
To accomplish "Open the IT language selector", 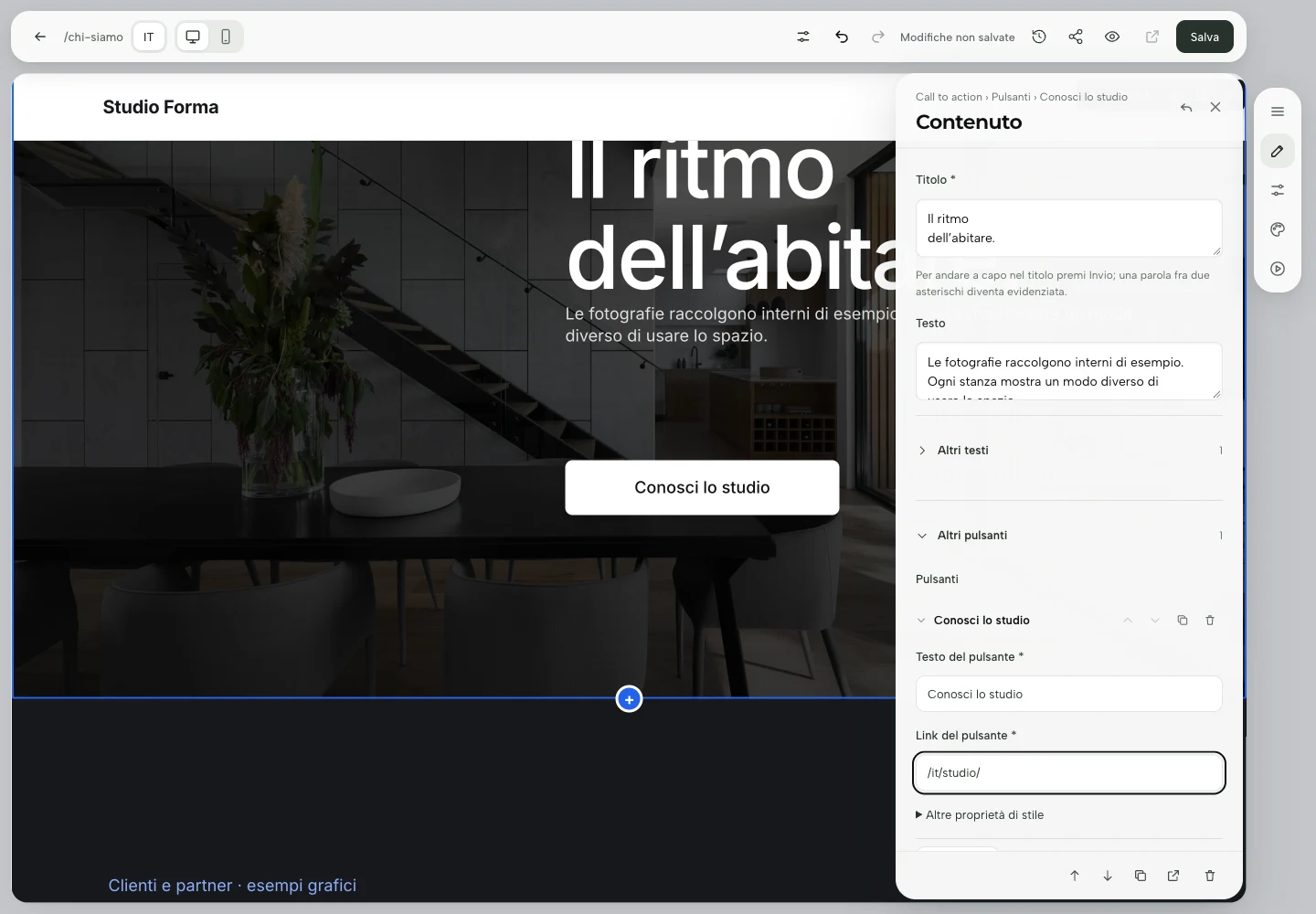I will point(148,37).
